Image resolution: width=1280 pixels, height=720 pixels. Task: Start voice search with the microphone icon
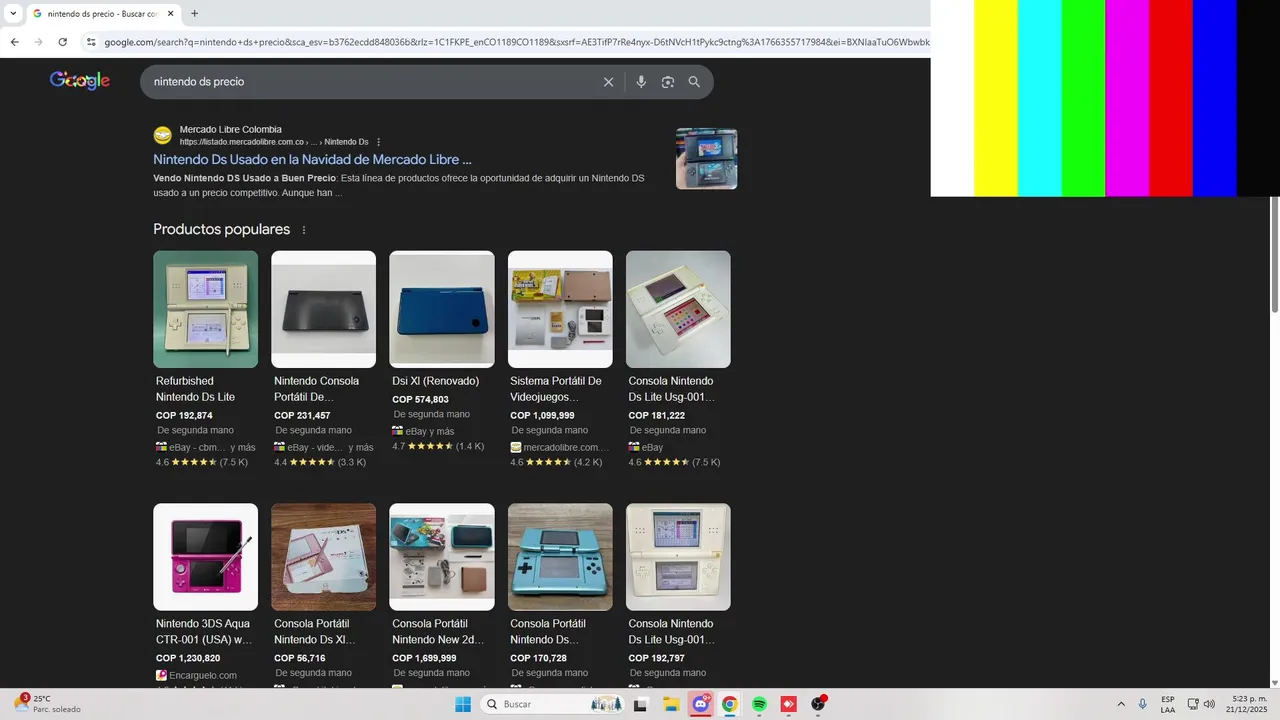coord(641,82)
